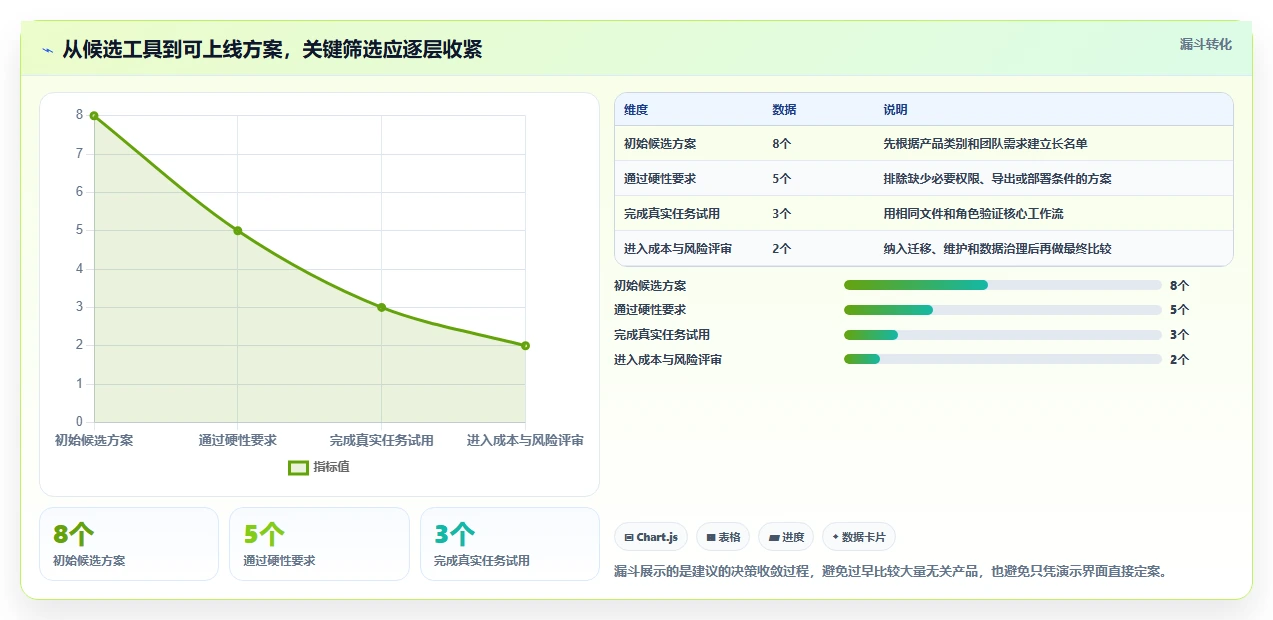This screenshot has width=1273, height=620.
Task: Click the lightning icon beside the title
Action: (x=47, y=49)
